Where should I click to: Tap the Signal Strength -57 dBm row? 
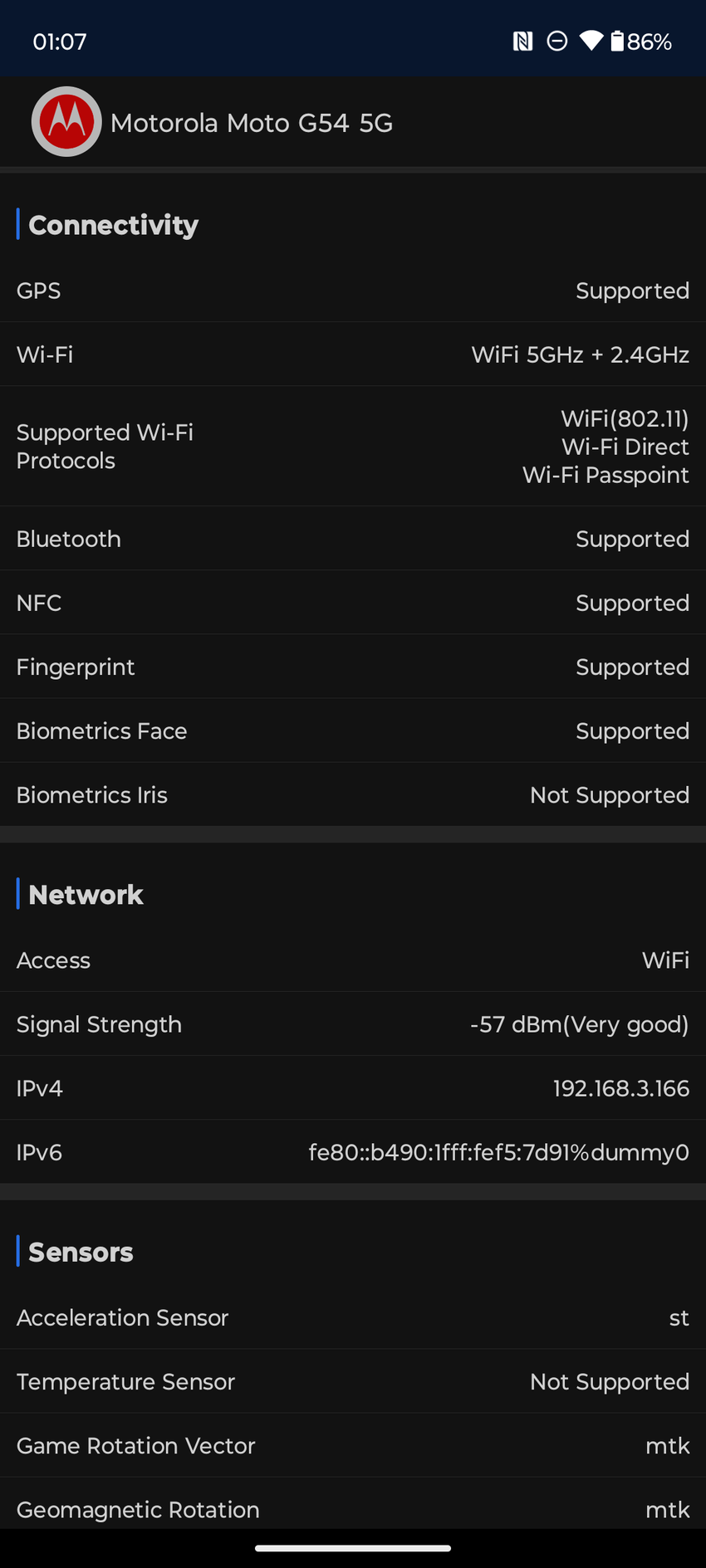(x=353, y=1024)
